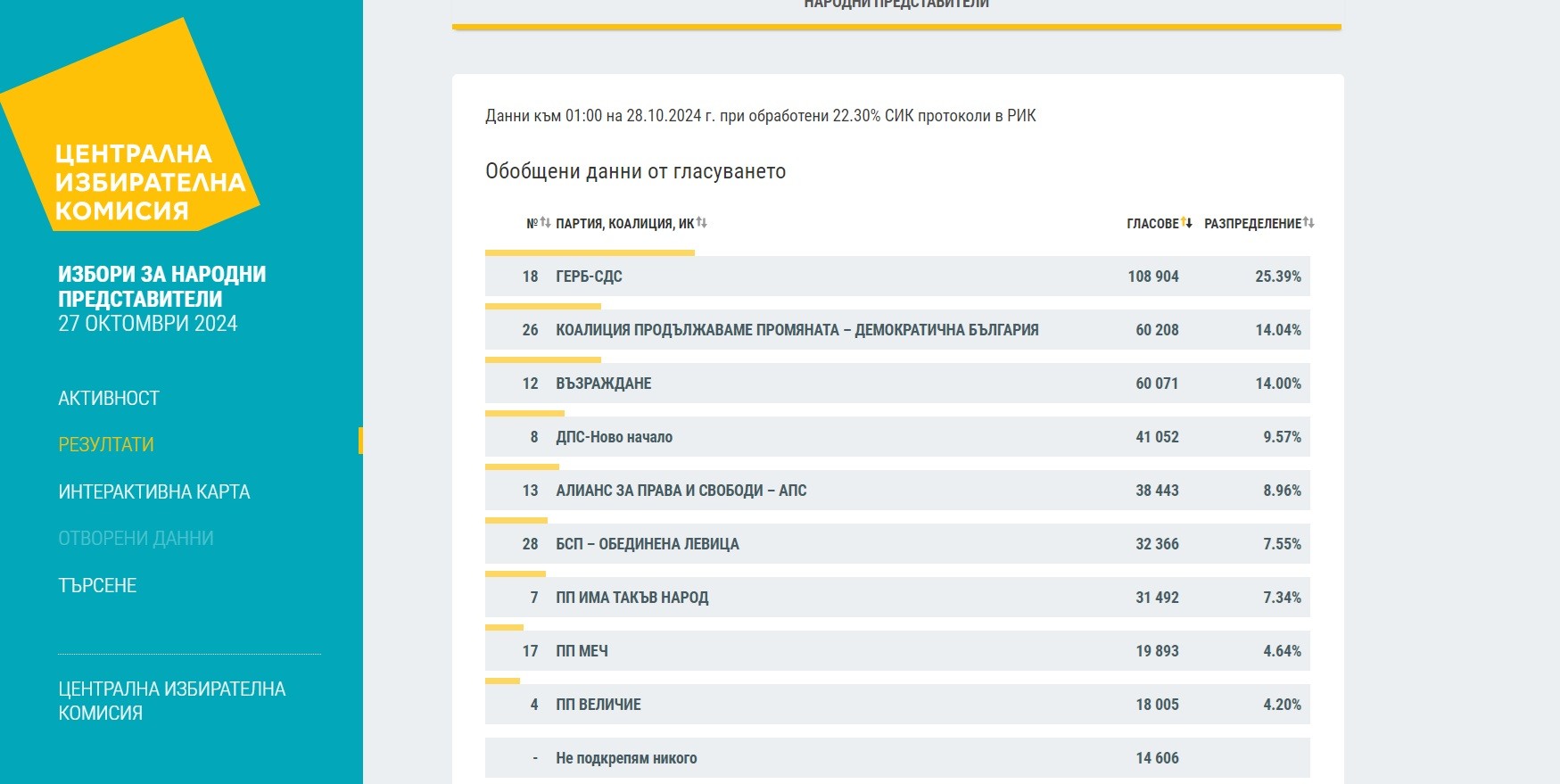Select the Не подкрепям никого row

897,757
